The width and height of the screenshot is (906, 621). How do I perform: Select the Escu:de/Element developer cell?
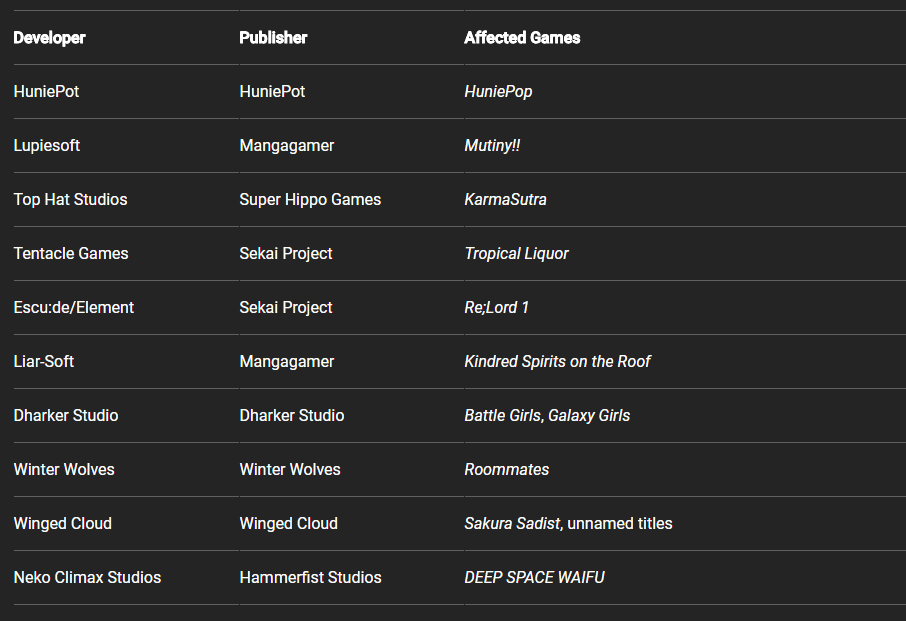coord(74,307)
